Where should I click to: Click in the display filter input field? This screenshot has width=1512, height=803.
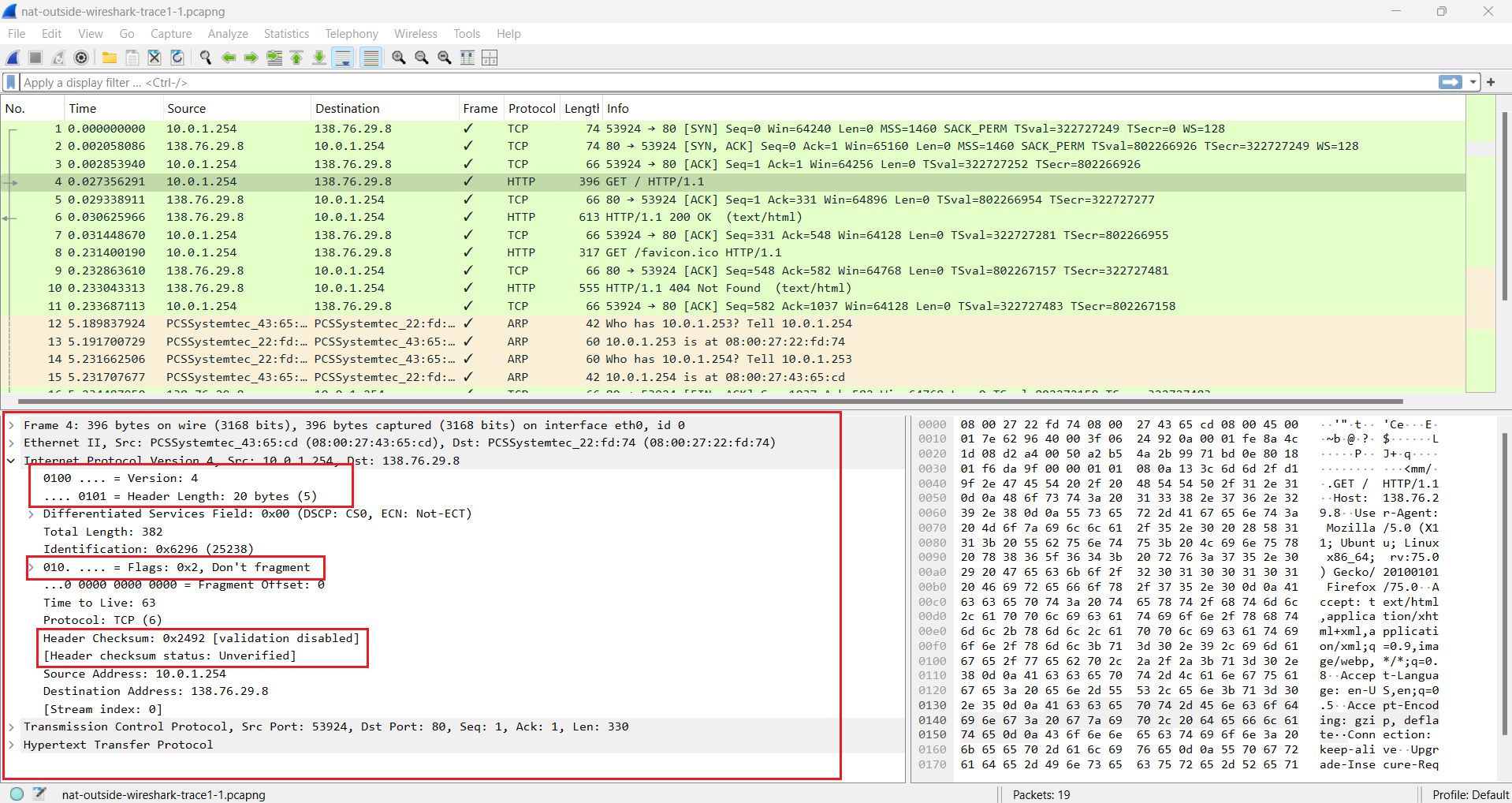pyautogui.click(x=729, y=82)
